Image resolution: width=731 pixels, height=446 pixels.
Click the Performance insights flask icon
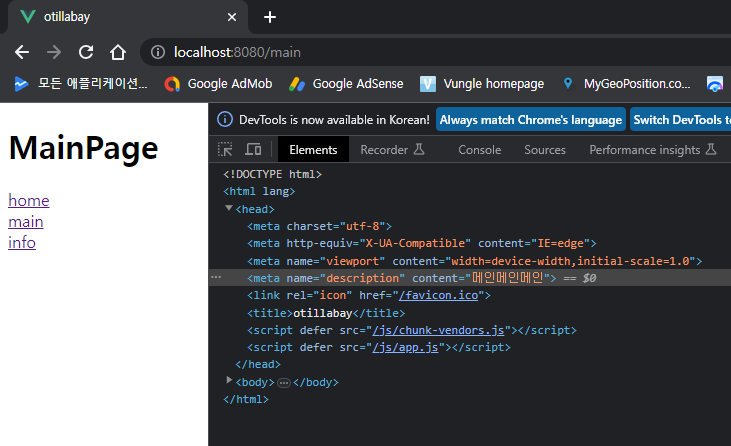[711, 149]
